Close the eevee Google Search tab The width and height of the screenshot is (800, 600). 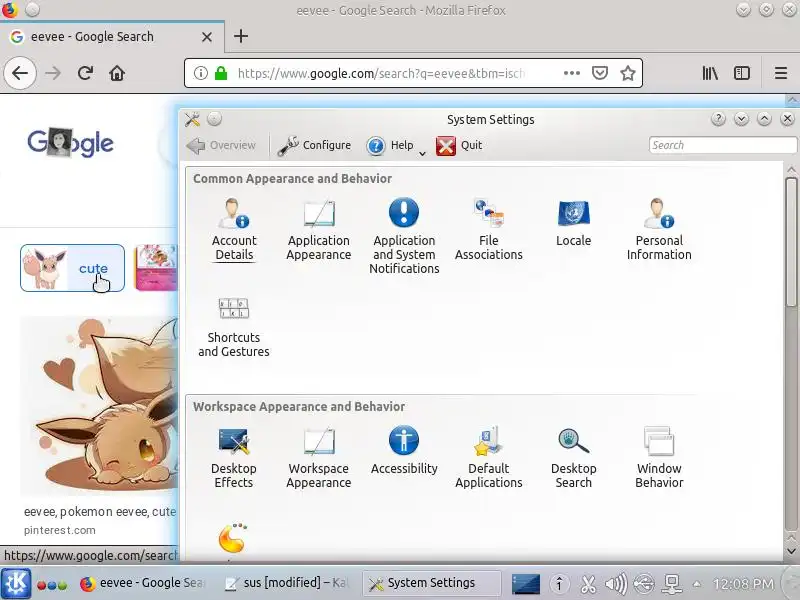point(207,37)
